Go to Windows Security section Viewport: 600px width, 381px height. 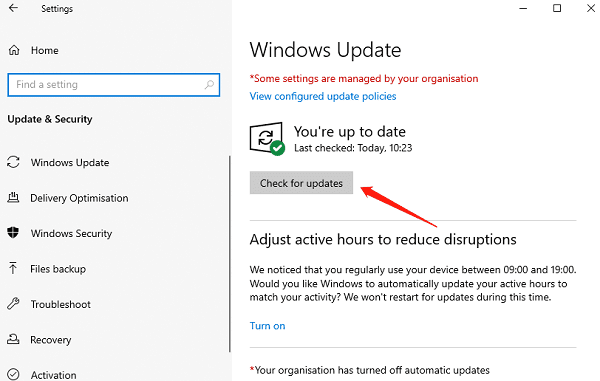coord(72,233)
